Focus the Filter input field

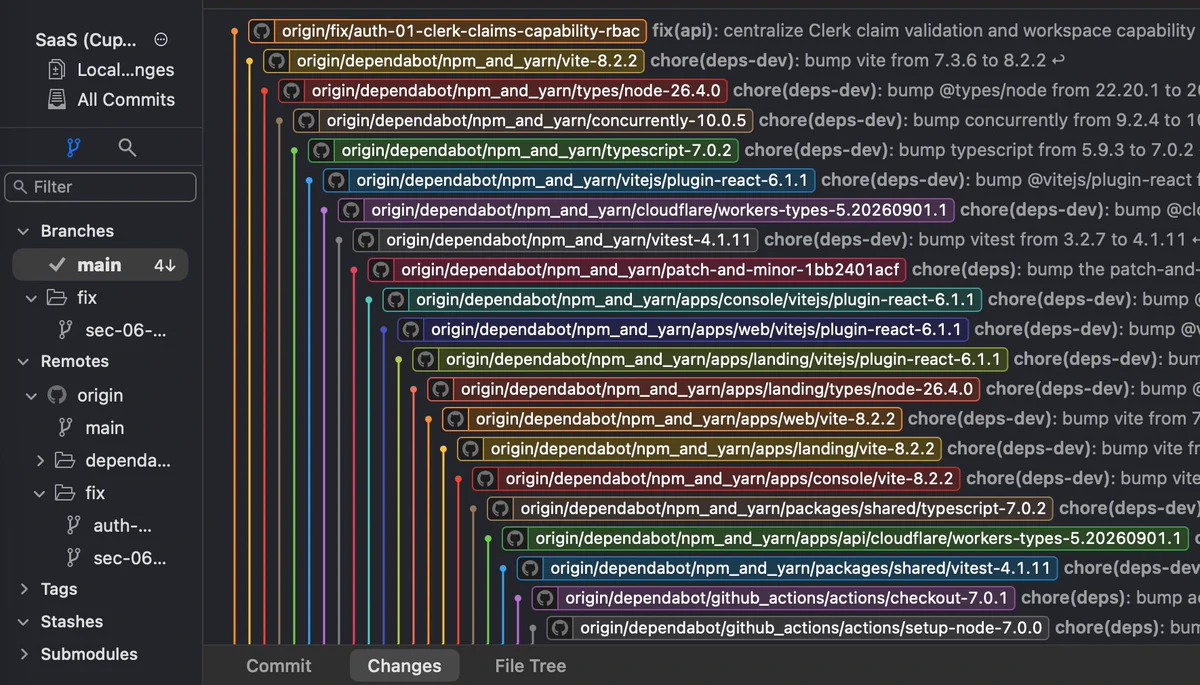(x=100, y=187)
